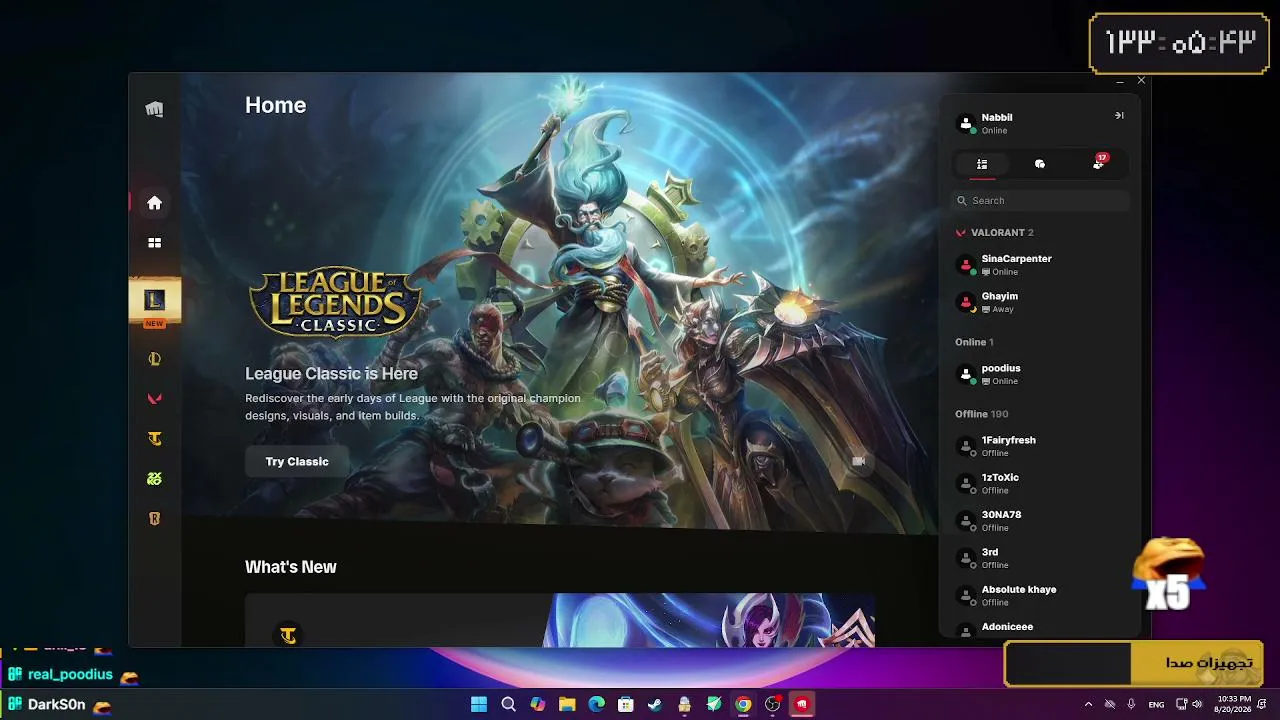Open Microsoft Edge from the taskbar
1280x720 pixels.
(x=597, y=704)
